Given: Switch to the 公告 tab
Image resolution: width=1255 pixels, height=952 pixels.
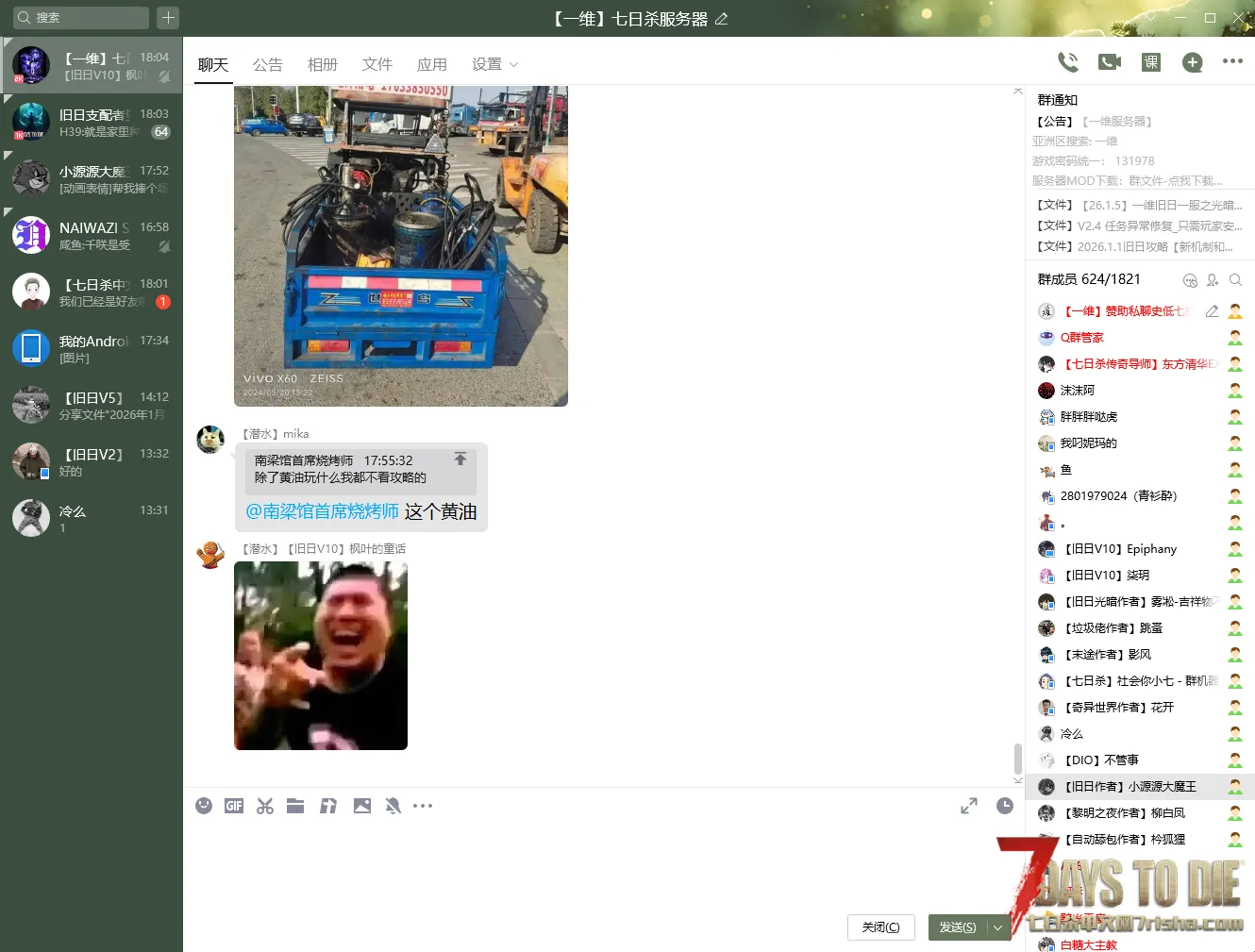Looking at the screenshot, I should [268, 64].
